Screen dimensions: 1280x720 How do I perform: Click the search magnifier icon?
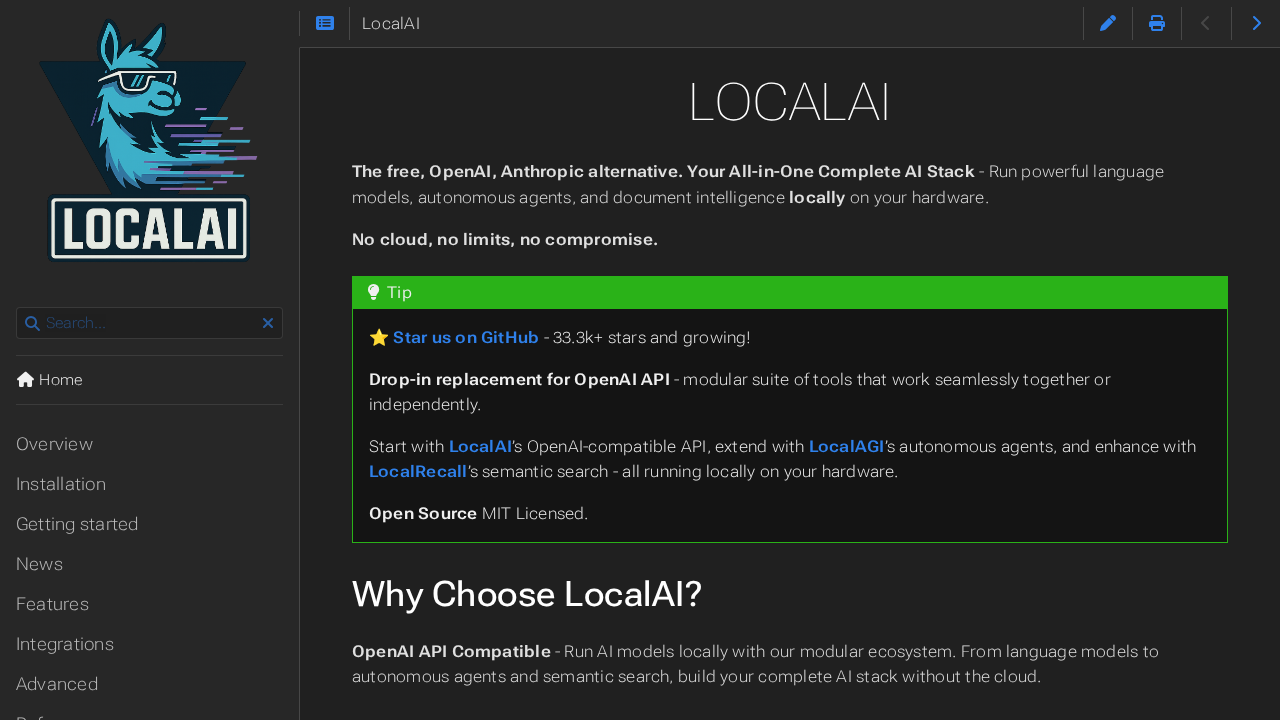33,323
